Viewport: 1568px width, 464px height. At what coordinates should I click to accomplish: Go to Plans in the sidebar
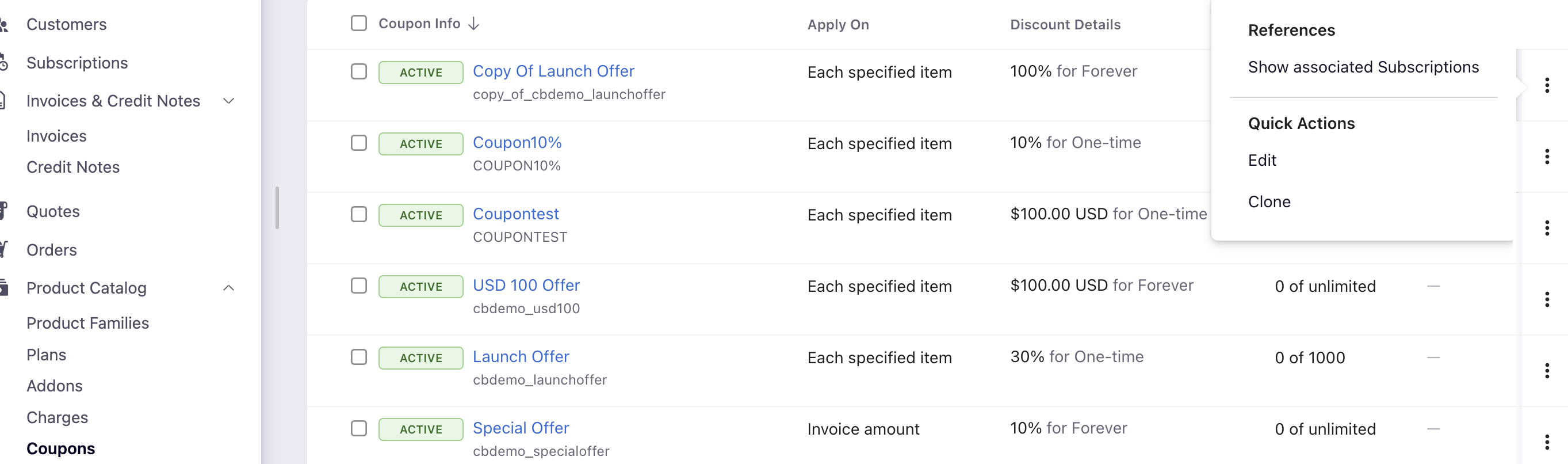(x=46, y=355)
